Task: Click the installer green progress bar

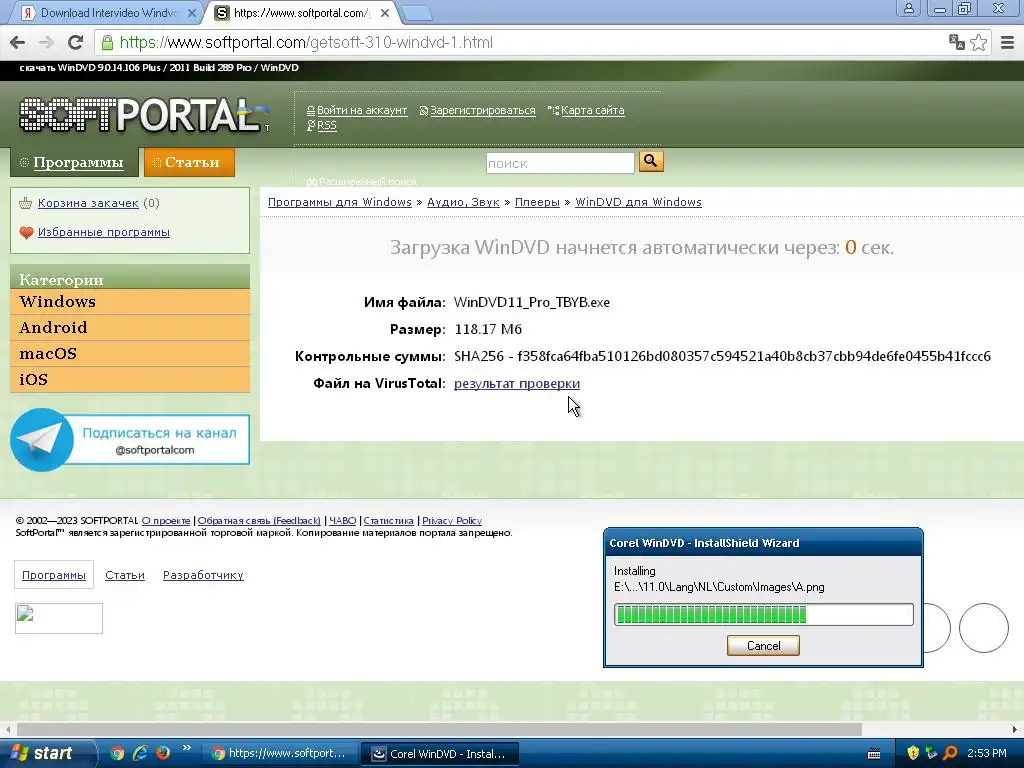Action: (x=763, y=615)
